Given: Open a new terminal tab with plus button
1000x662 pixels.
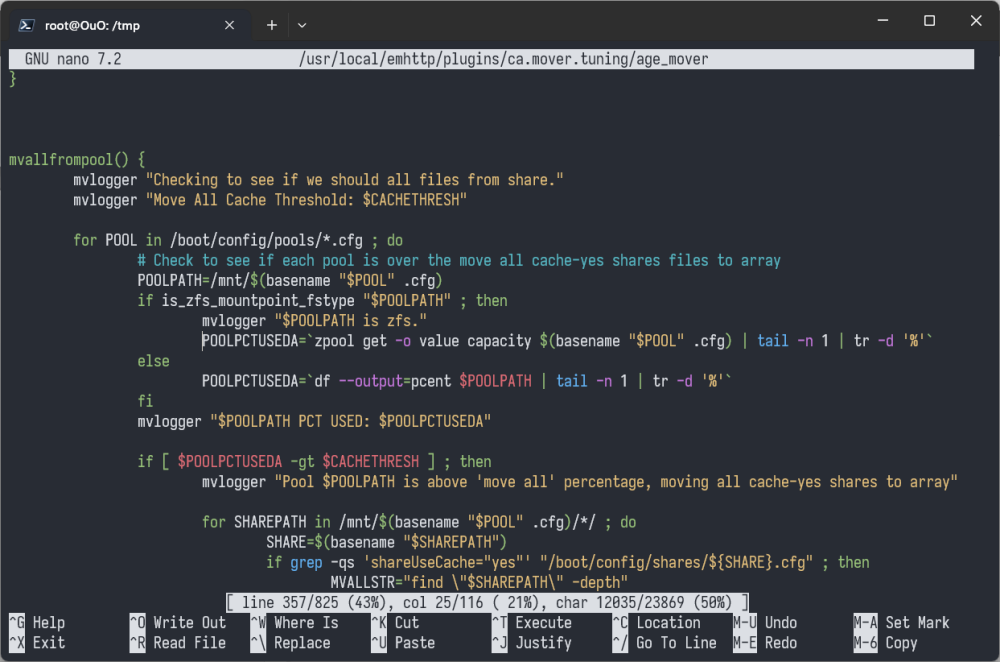Looking at the screenshot, I should tap(272, 26).
